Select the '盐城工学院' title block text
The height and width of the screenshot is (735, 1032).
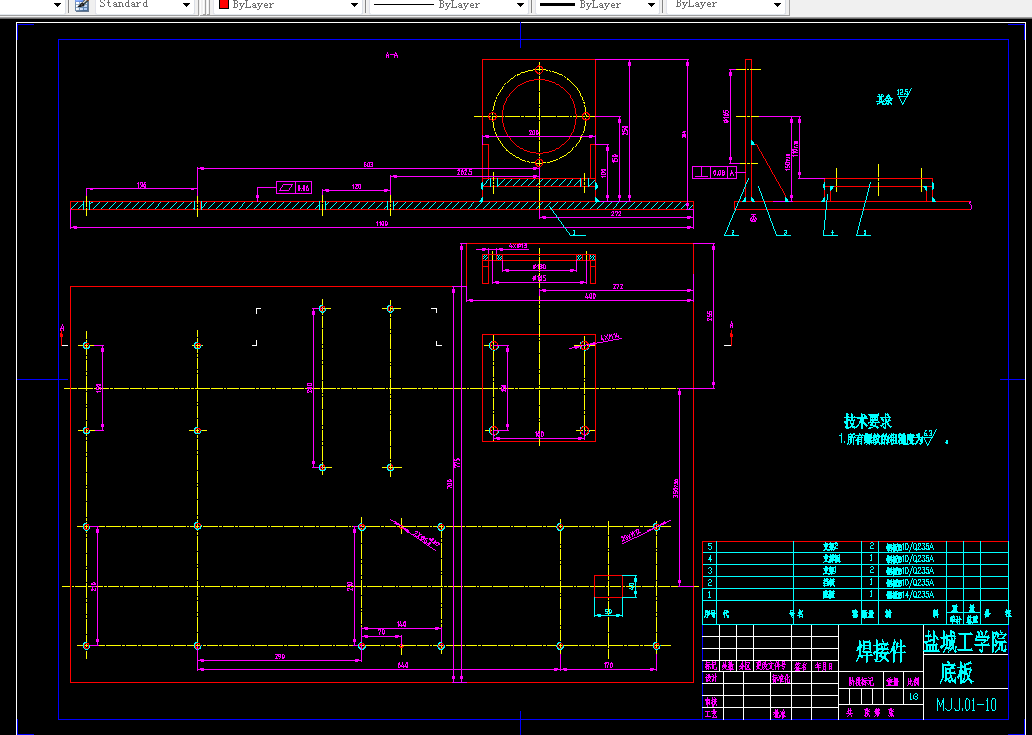point(966,642)
